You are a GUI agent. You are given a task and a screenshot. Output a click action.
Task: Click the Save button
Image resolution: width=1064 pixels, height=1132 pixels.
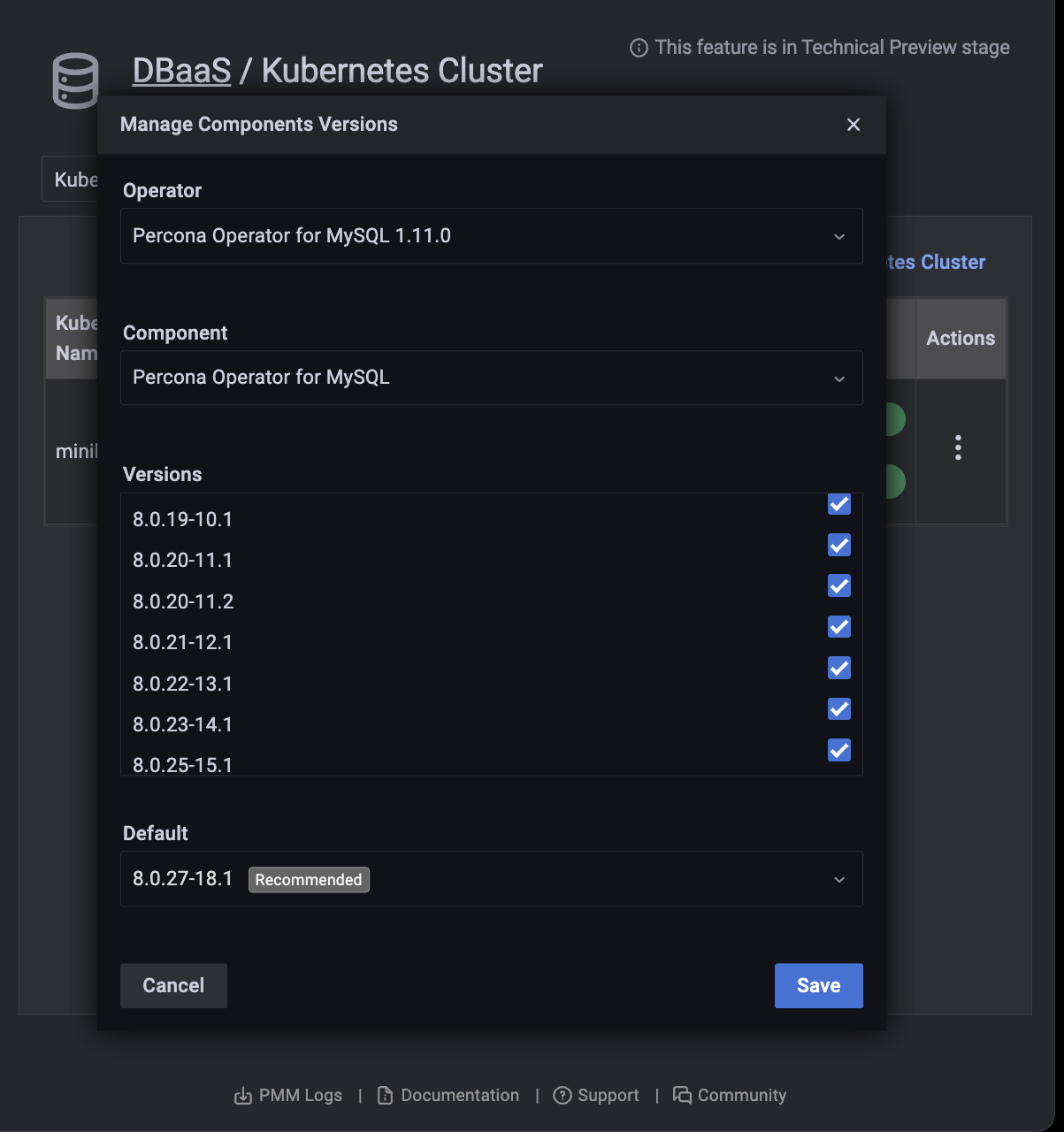(x=819, y=986)
